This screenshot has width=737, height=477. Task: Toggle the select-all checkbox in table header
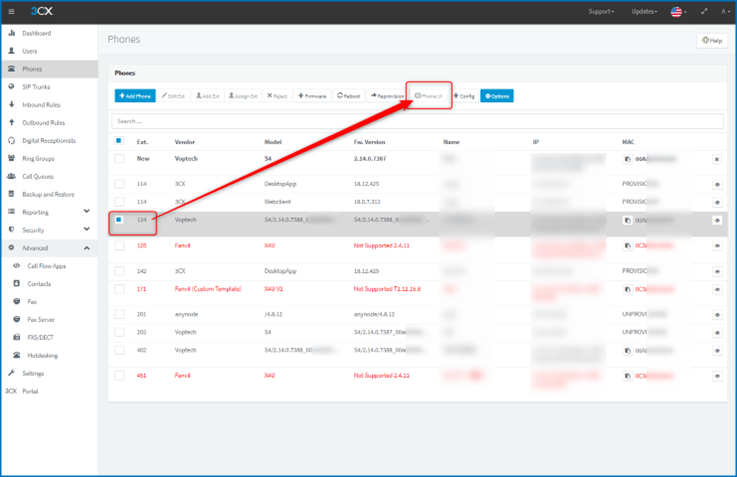[119, 141]
